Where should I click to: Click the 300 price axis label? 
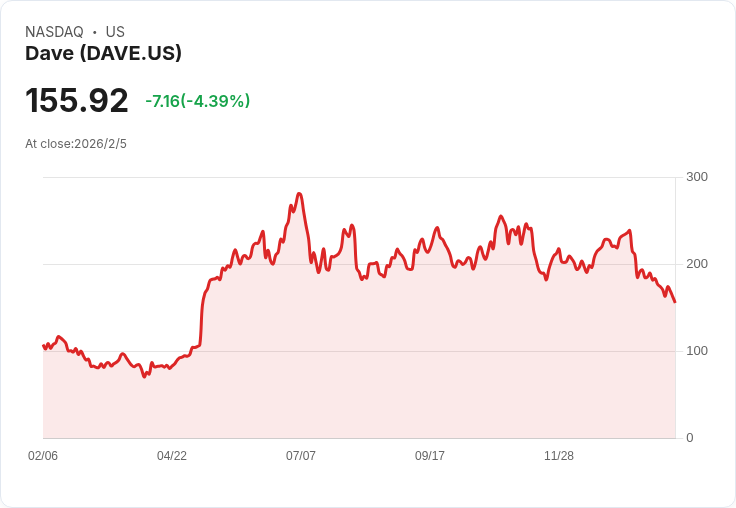697,177
